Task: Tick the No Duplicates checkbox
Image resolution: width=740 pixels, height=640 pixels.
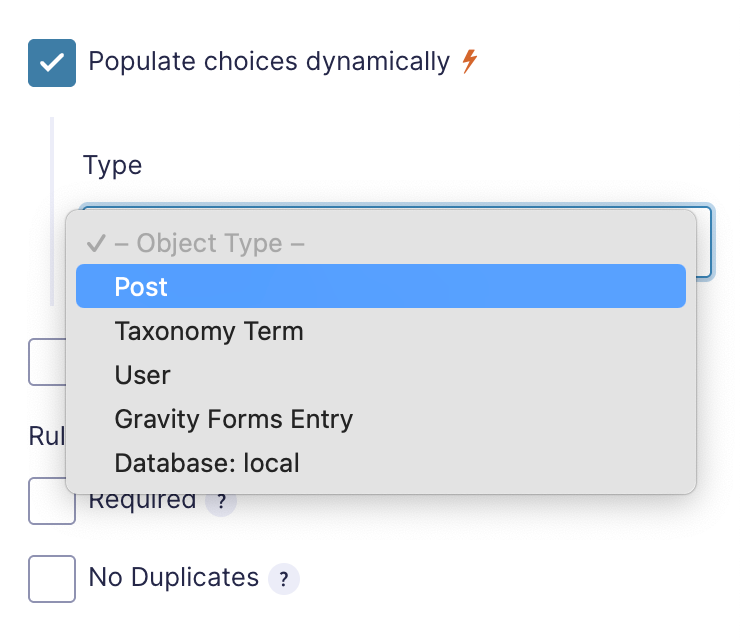Action: 52,579
